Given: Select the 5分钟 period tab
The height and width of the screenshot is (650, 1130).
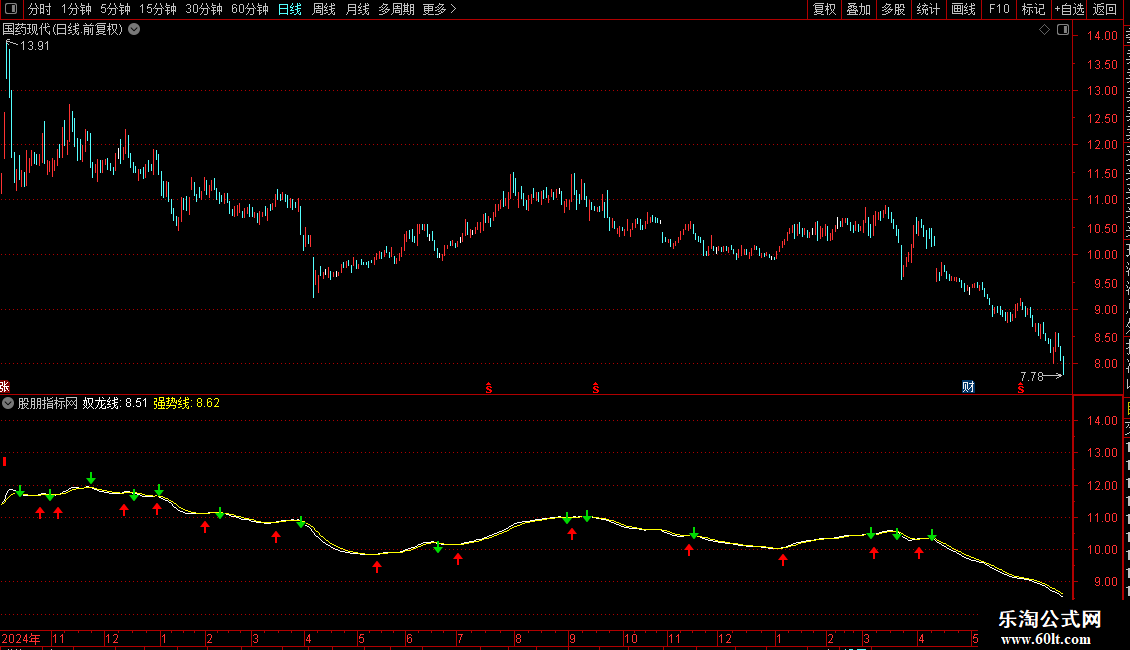Looking at the screenshot, I should click(x=115, y=9).
